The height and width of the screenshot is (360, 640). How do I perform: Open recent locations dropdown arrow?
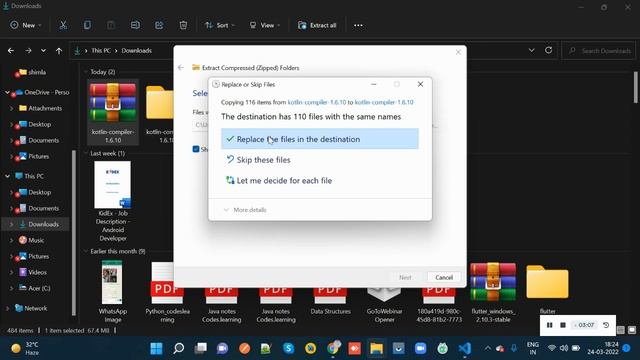pos(43,51)
